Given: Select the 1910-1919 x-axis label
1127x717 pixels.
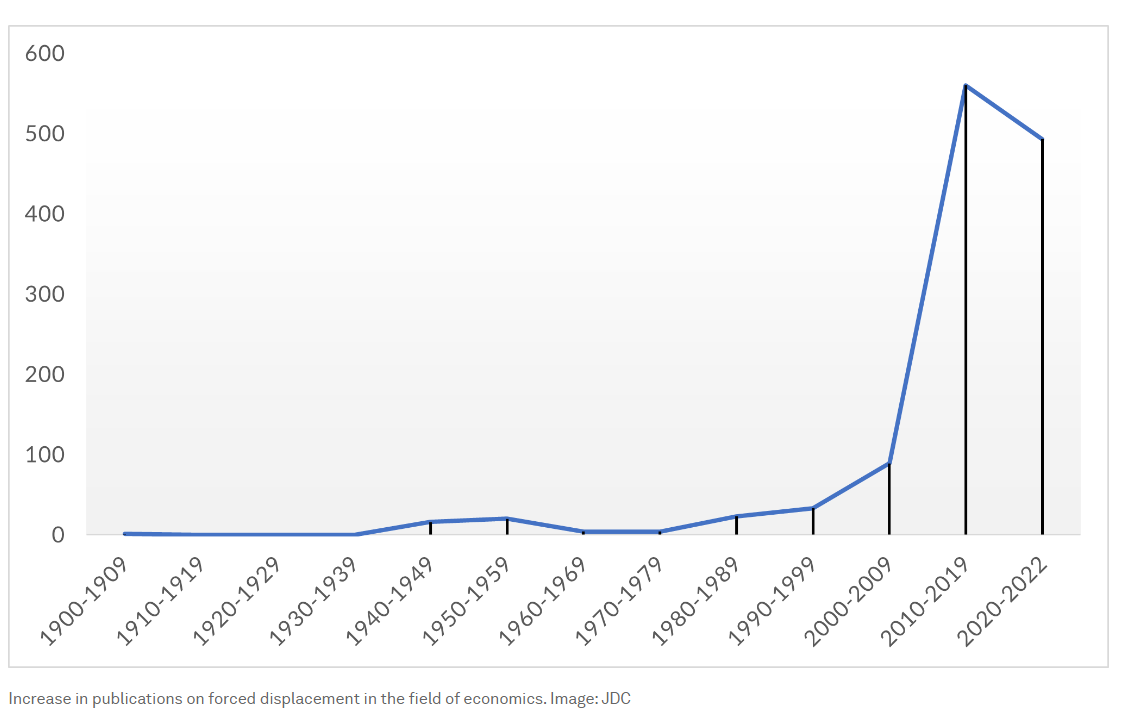Looking at the screenshot, I should click(160, 601).
